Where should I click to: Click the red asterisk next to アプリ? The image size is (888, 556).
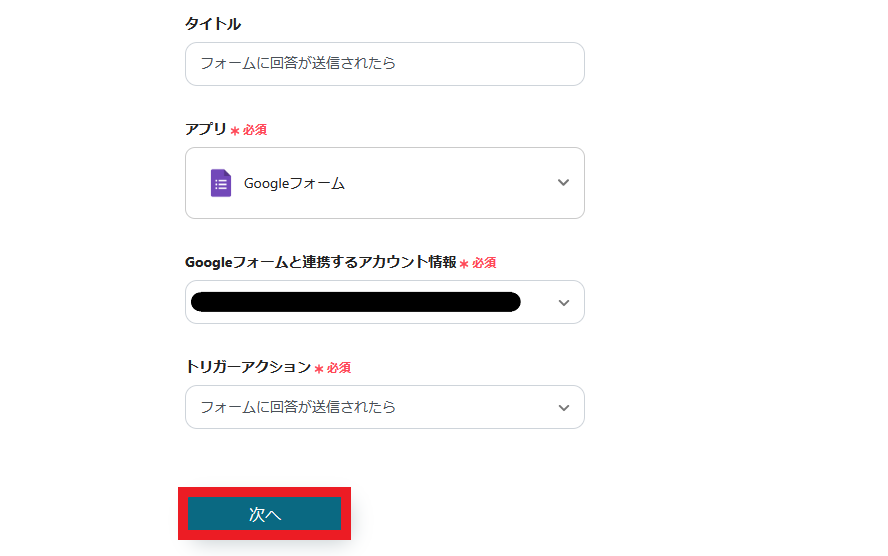[x=235, y=131]
